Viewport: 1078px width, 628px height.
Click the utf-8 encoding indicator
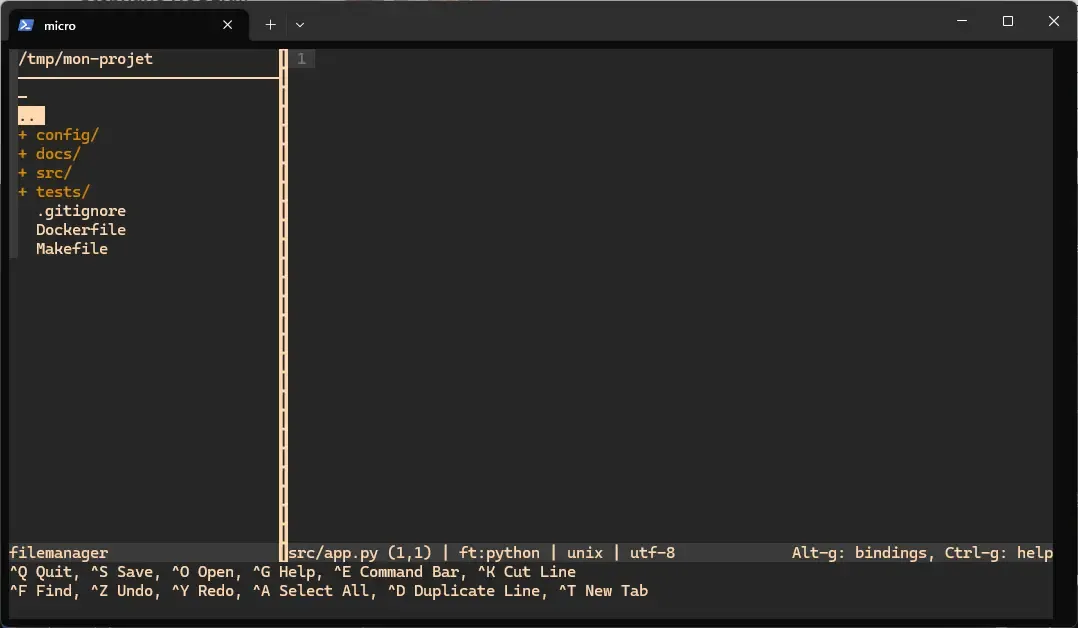pos(651,552)
